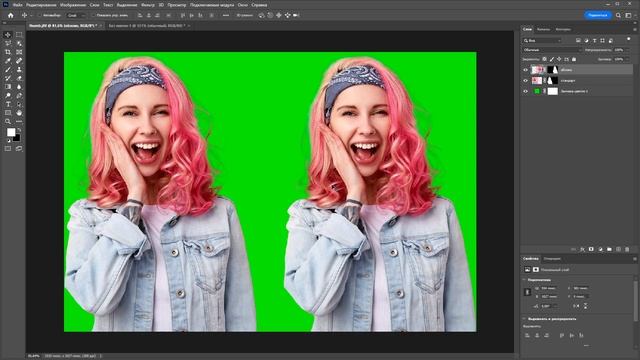Image resolution: width=640 pixels, height=360 pixels.
Task: Select the Rectangular Marquee tool
Action: 19,35
